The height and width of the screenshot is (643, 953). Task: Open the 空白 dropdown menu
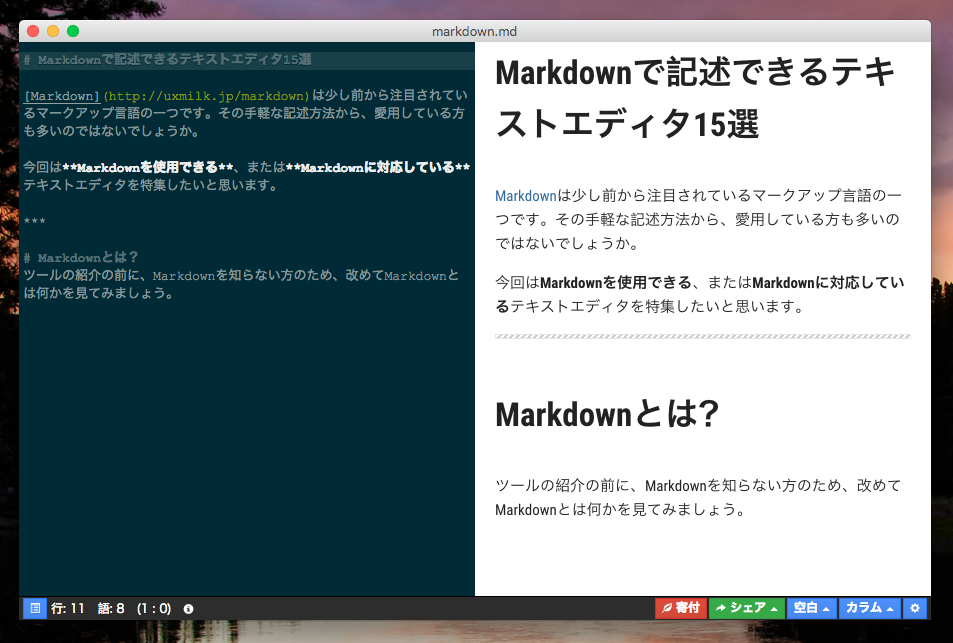(x=811, y=608)
